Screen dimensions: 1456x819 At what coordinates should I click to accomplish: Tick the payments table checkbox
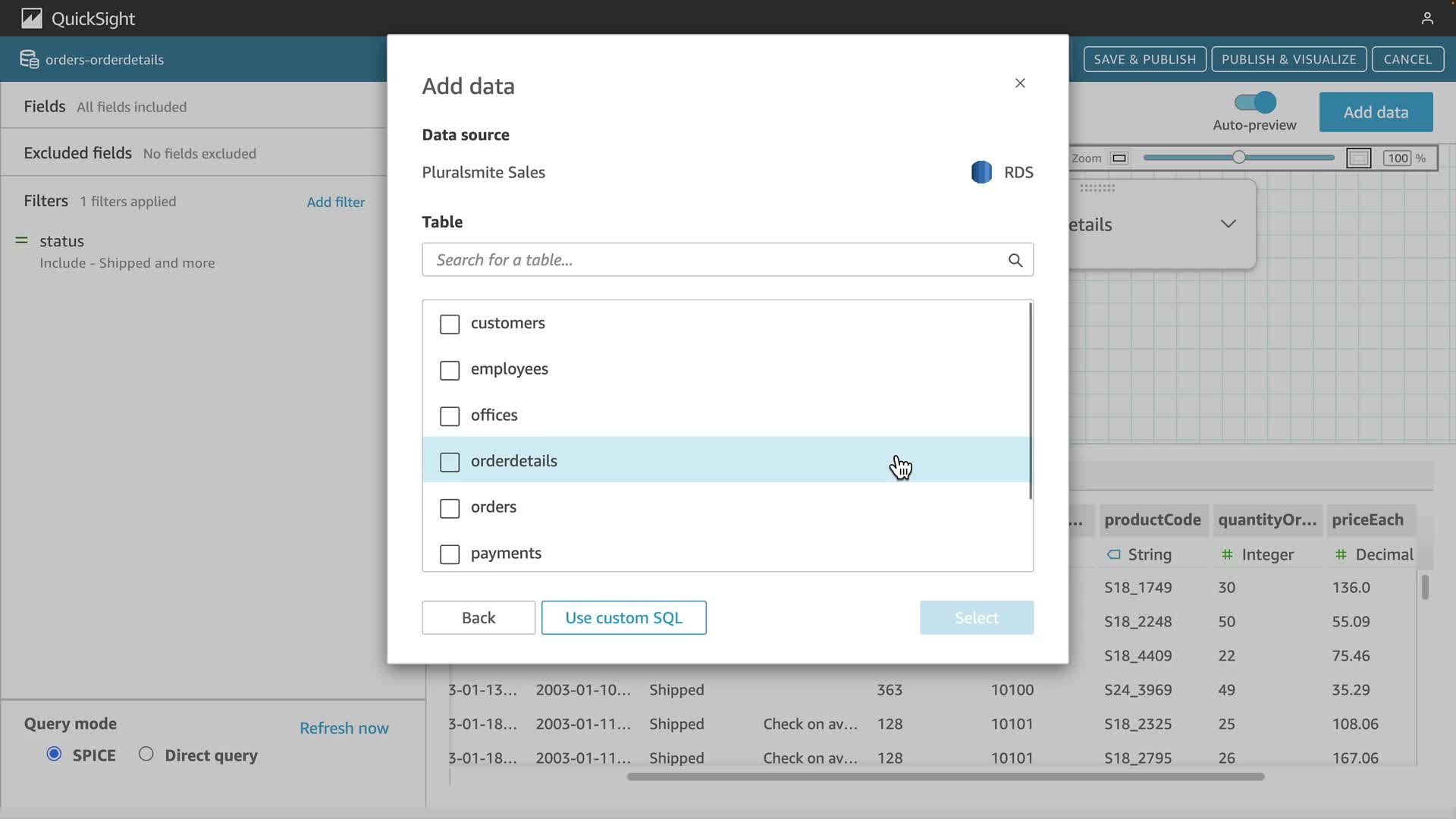pyautogui.click(x=450, y=554)
